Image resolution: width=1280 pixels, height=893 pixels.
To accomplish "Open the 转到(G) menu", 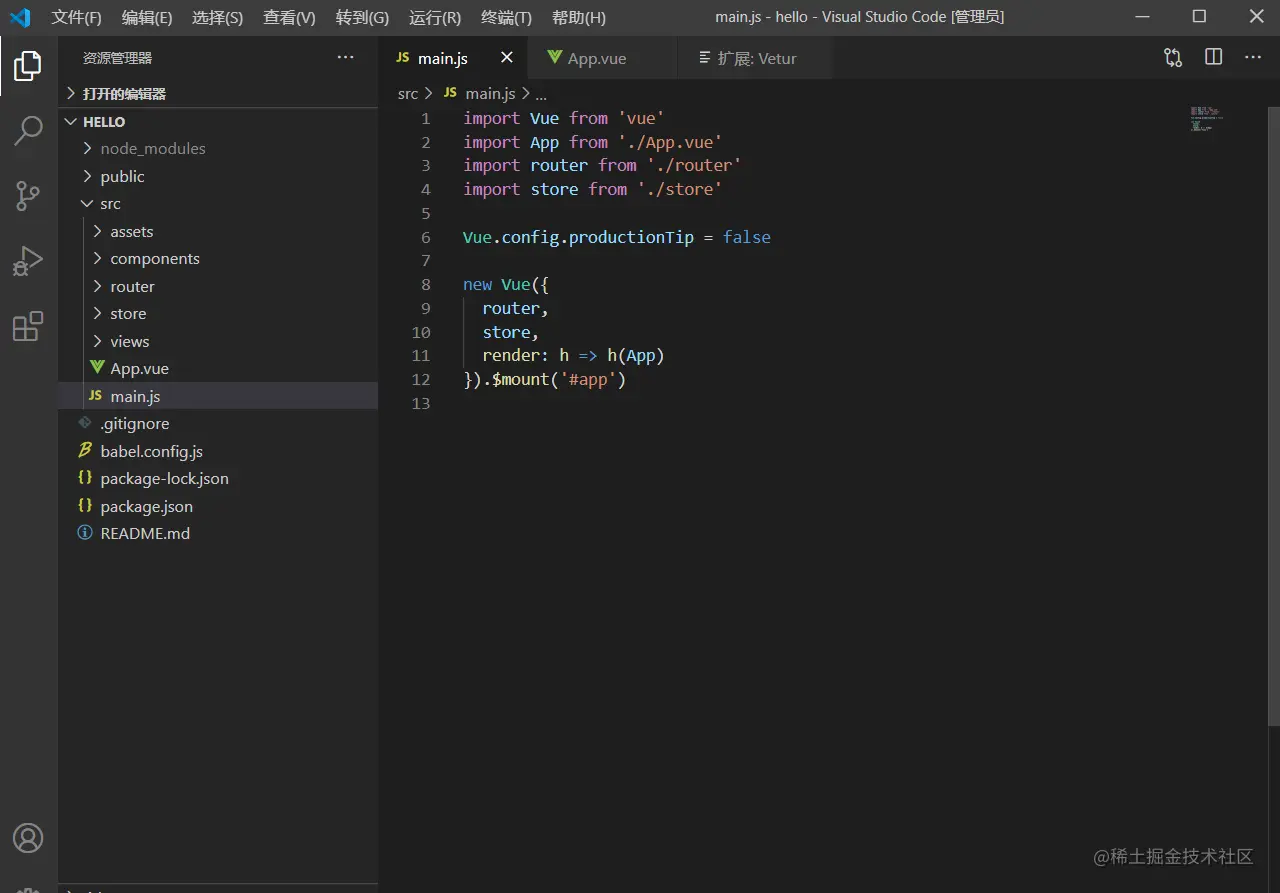I will pos(362,17).
